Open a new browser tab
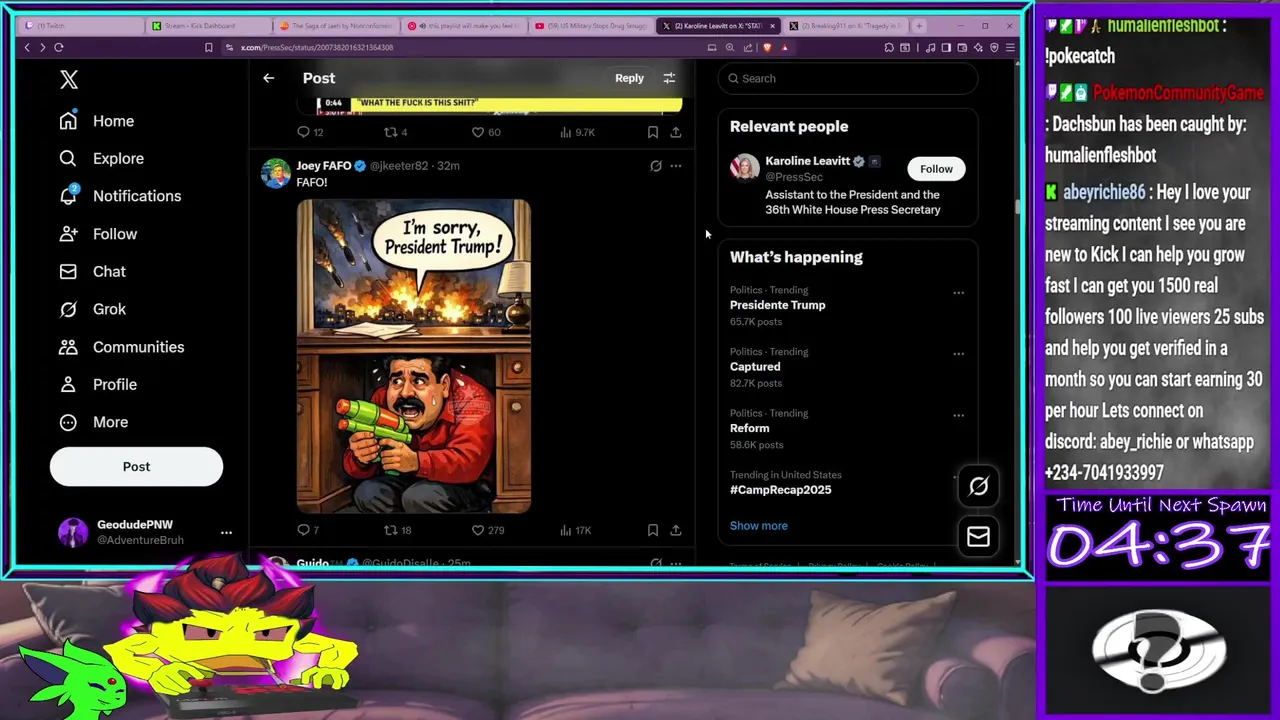 [x=919, y=26]
